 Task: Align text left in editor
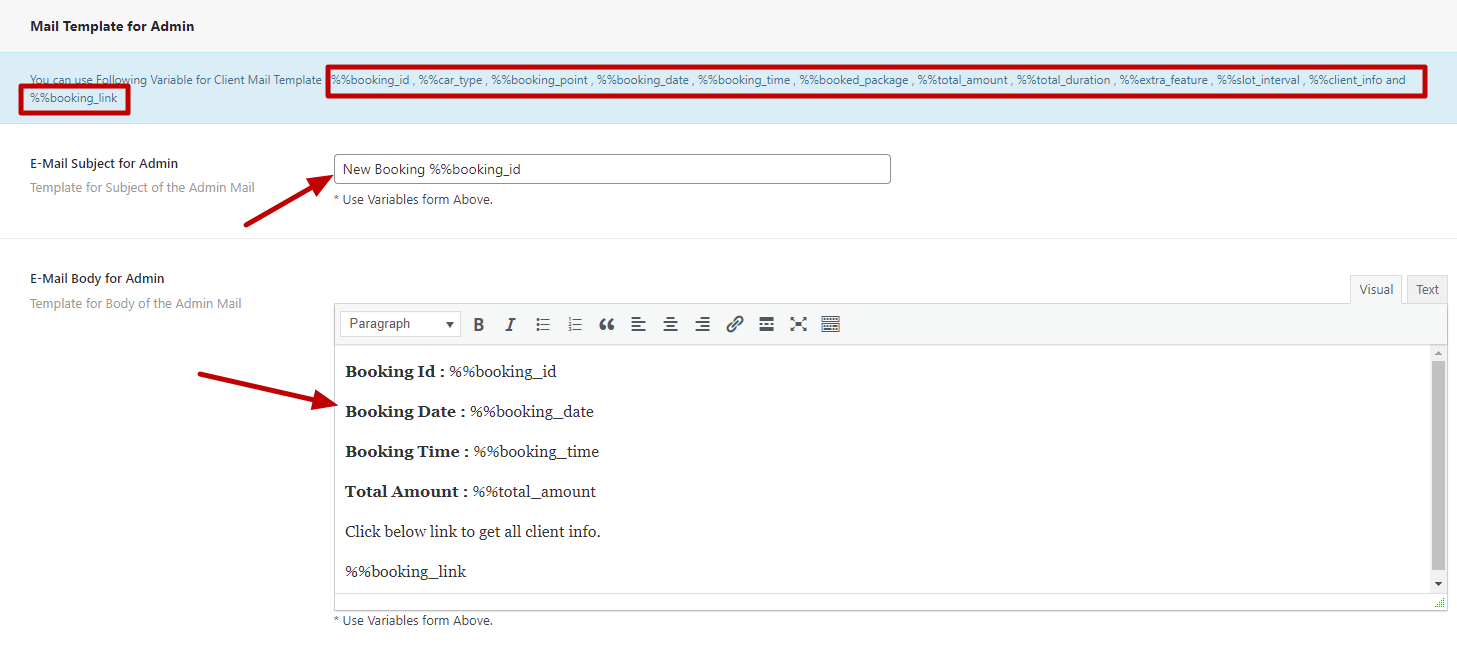pyautogui.click(x=639, y=324)
